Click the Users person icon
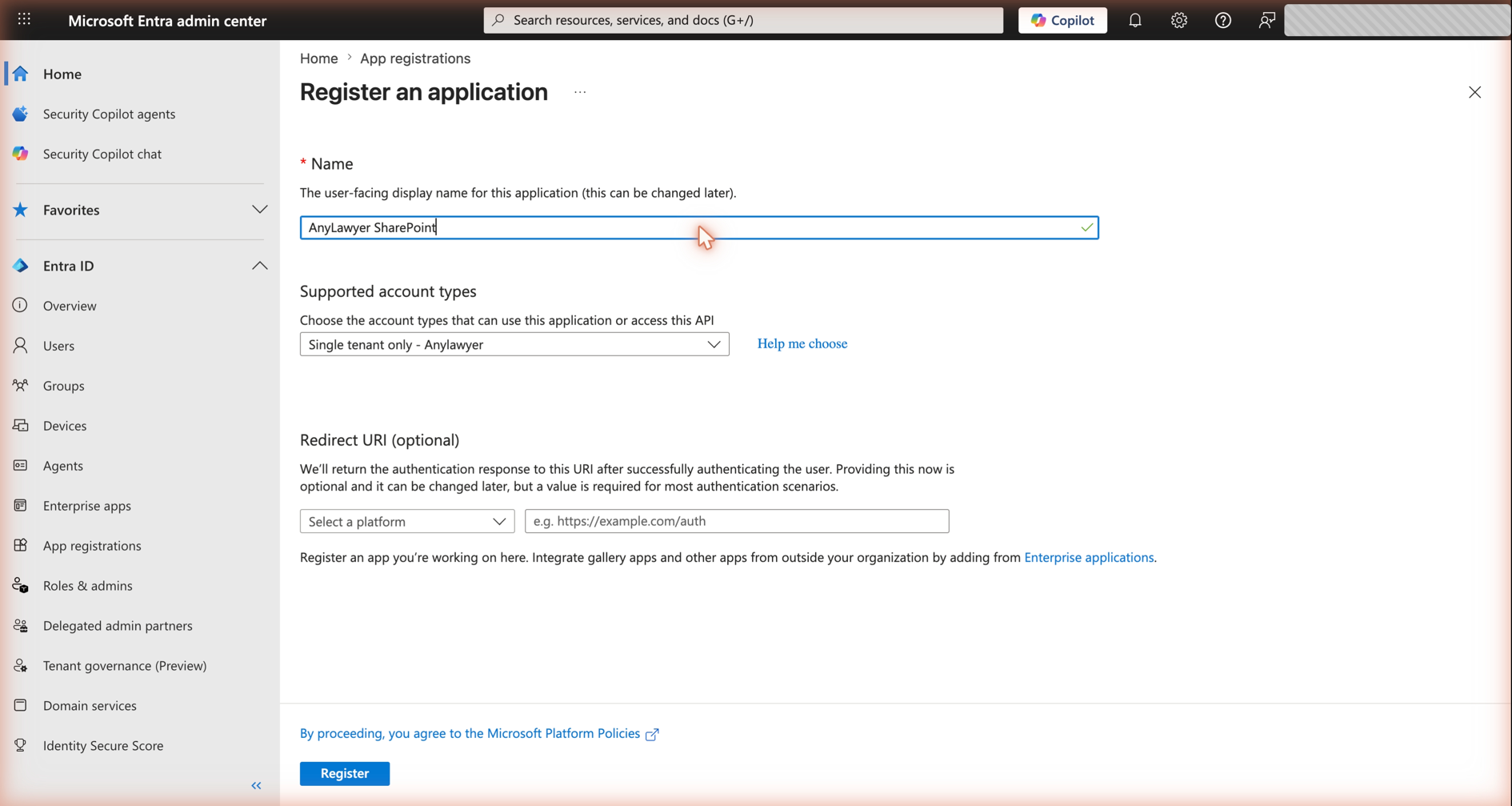1512x806 pixels. 21,346
